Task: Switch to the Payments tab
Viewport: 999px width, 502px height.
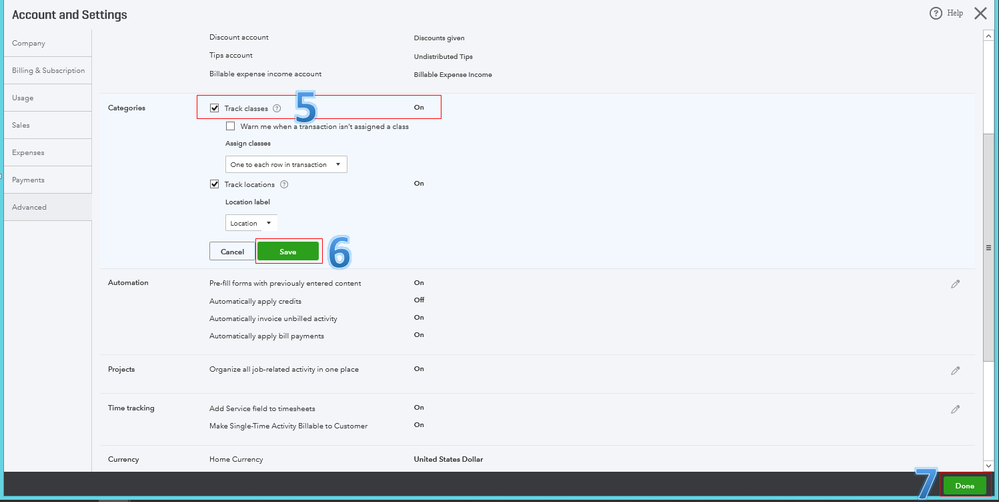Action: (x=48, y=180)
